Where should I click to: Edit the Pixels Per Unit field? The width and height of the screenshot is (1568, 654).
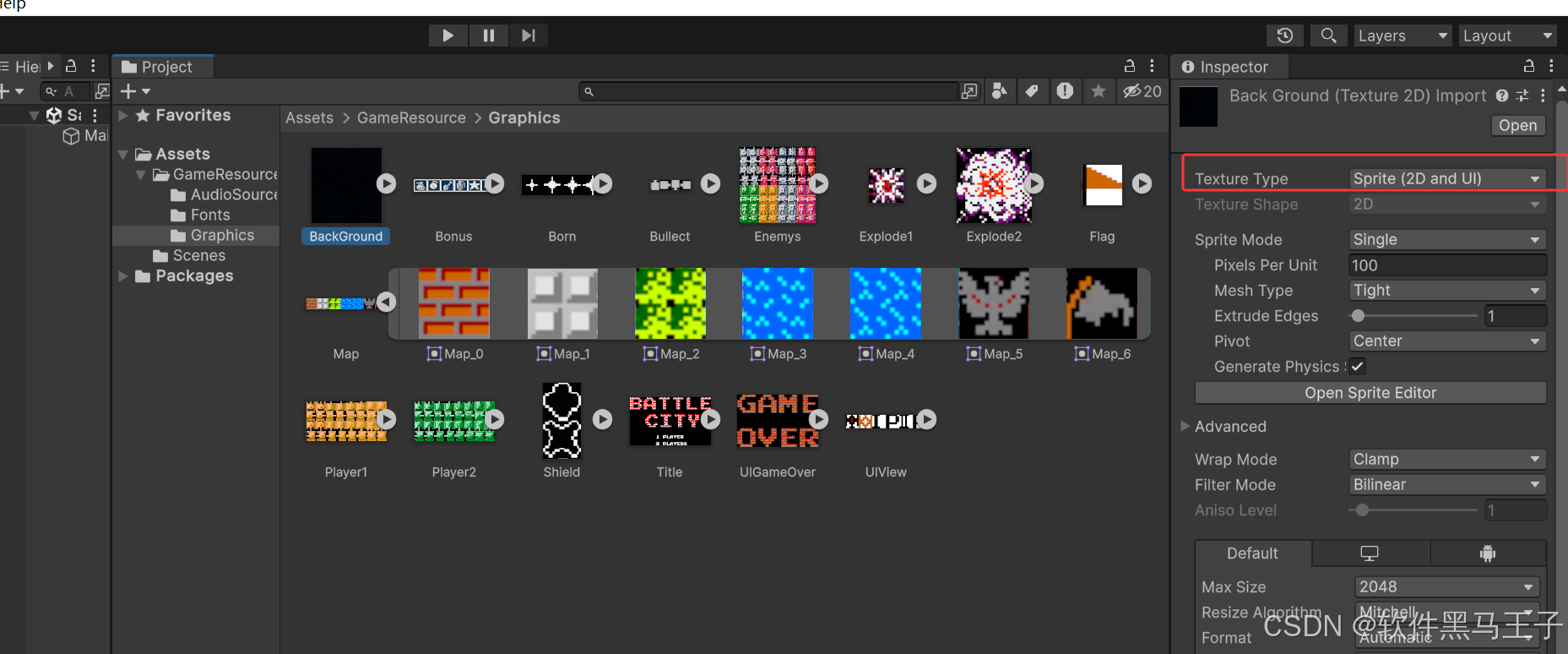point(1447,265)
